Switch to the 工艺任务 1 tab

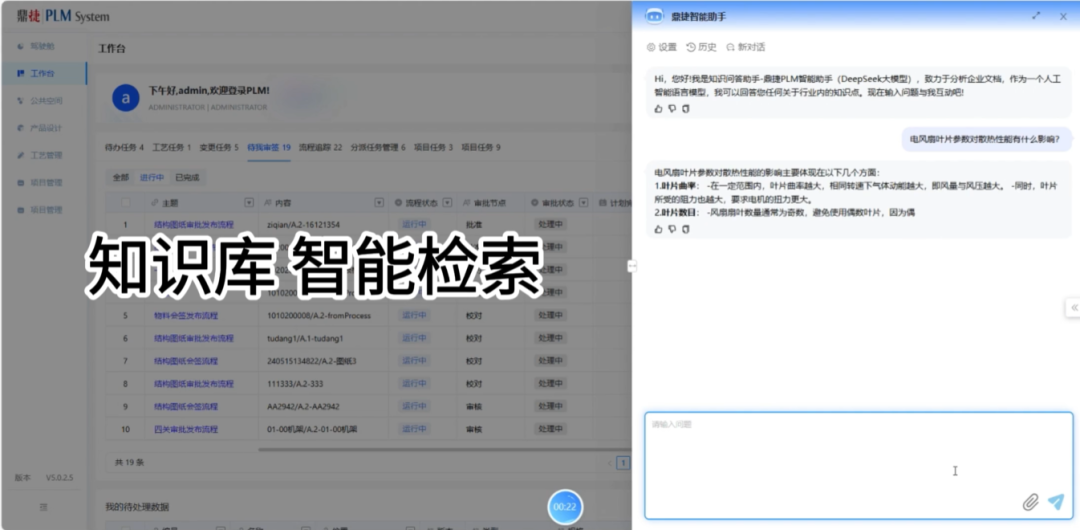(172, 147)
